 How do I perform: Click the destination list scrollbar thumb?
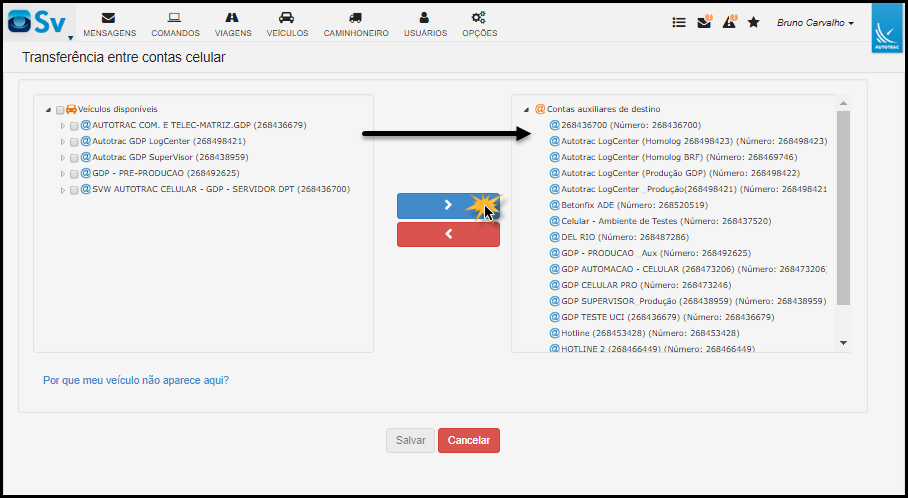[843, 208]
